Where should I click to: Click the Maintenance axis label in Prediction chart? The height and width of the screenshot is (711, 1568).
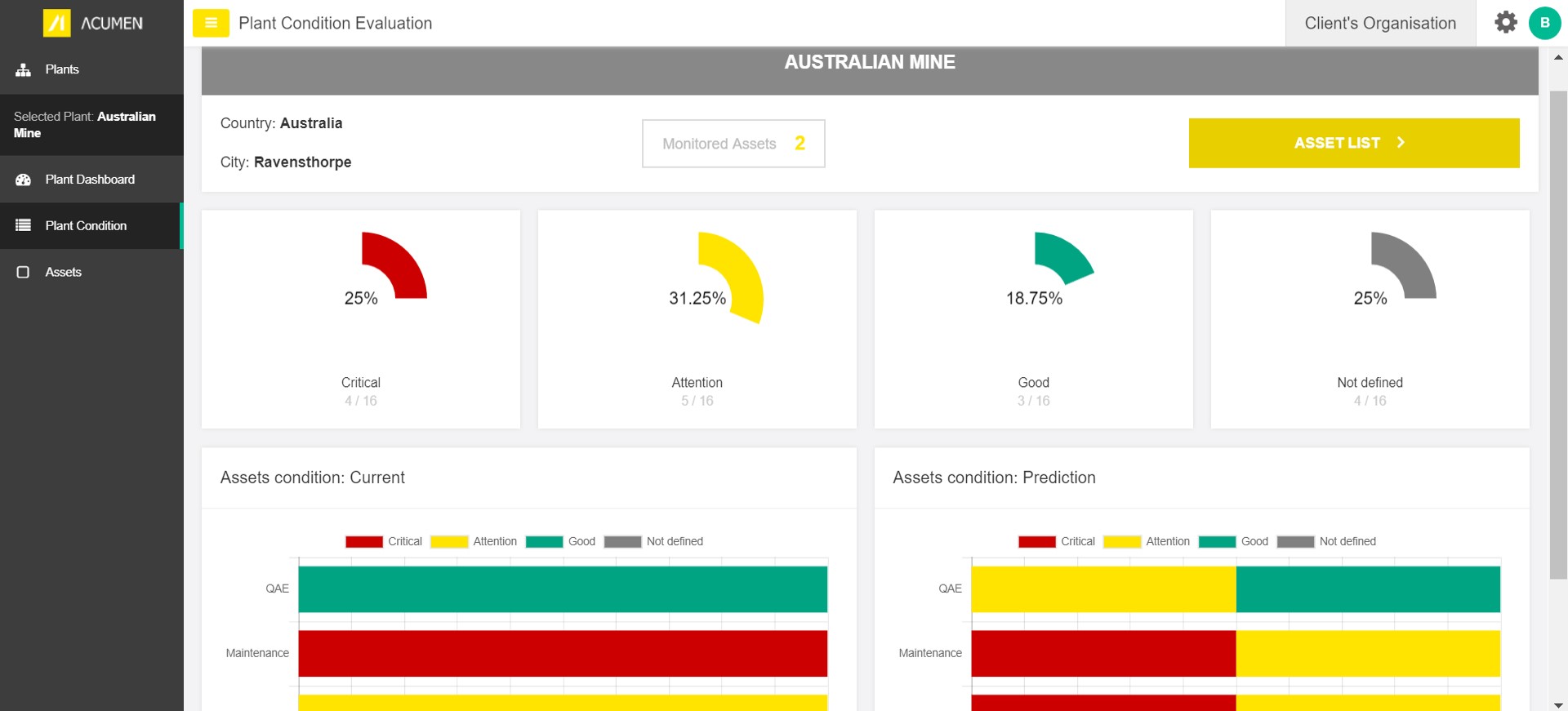click(x=930, y=653)
